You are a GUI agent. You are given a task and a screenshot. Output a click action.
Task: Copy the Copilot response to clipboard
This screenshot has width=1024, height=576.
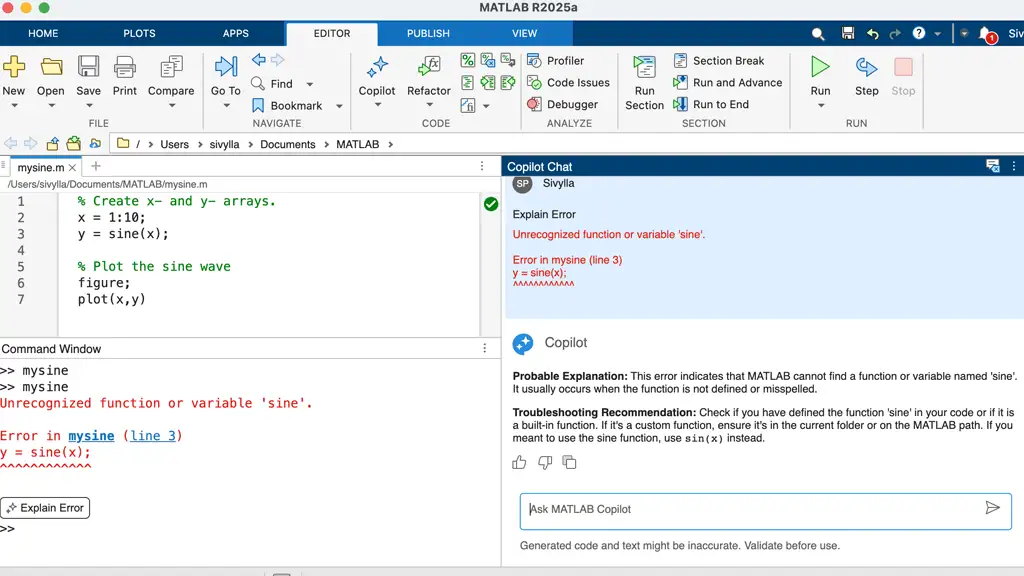point(569,462)
